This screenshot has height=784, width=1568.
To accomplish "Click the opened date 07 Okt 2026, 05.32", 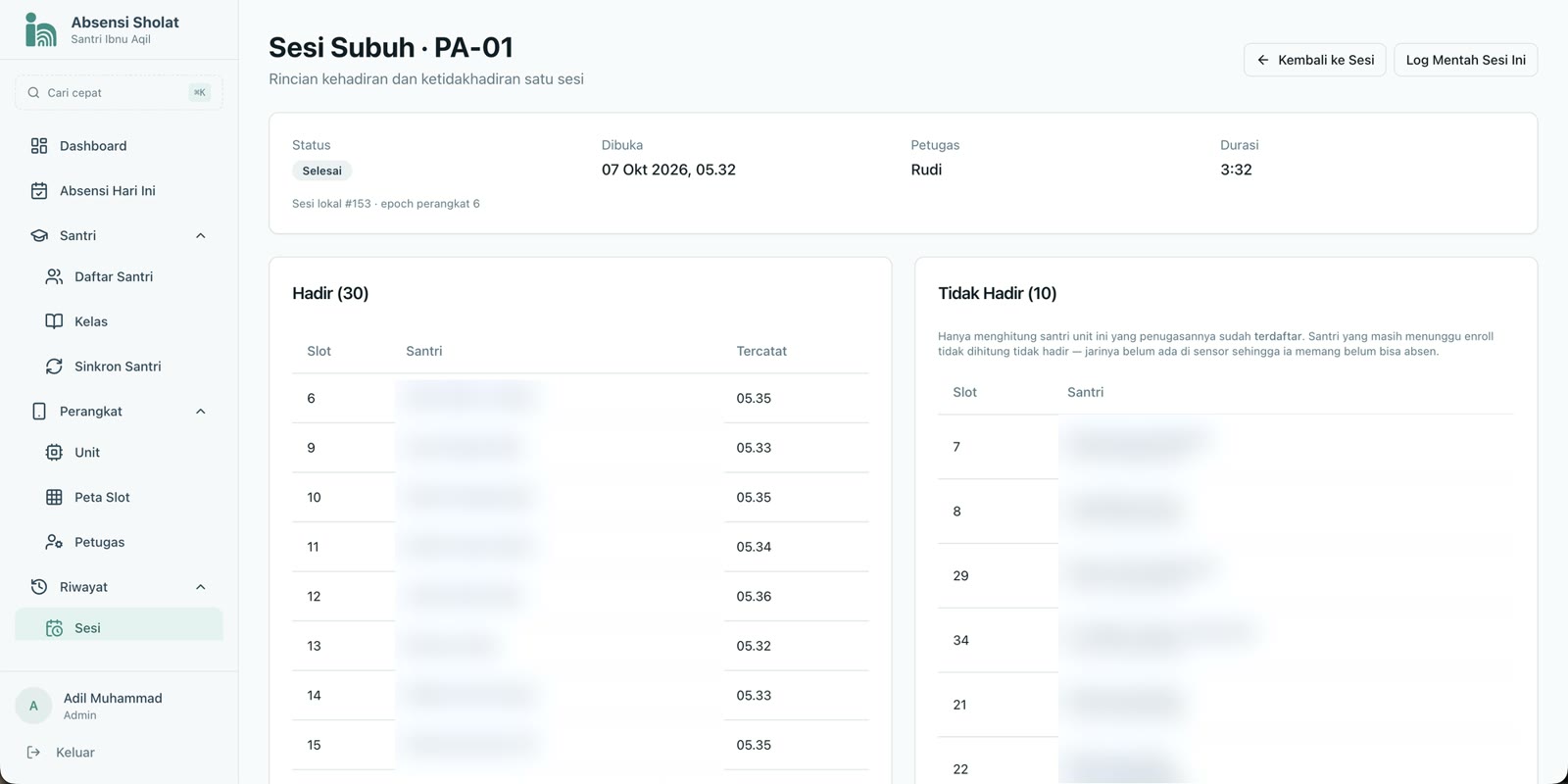I will (x=668, y=170).
